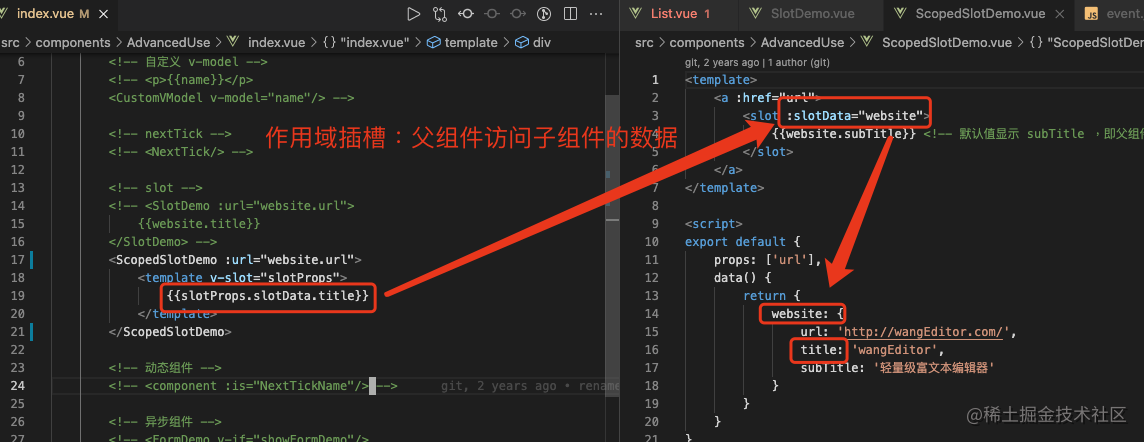Open the div breadcrumb dropdown
The height and width of the screenshot is (442, 1144).
(541, 42)
